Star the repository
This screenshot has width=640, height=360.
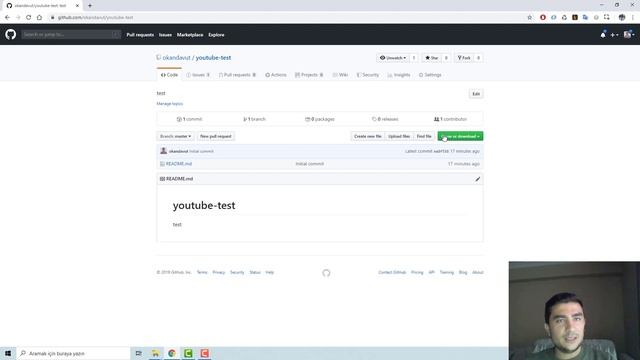point(431,58)
